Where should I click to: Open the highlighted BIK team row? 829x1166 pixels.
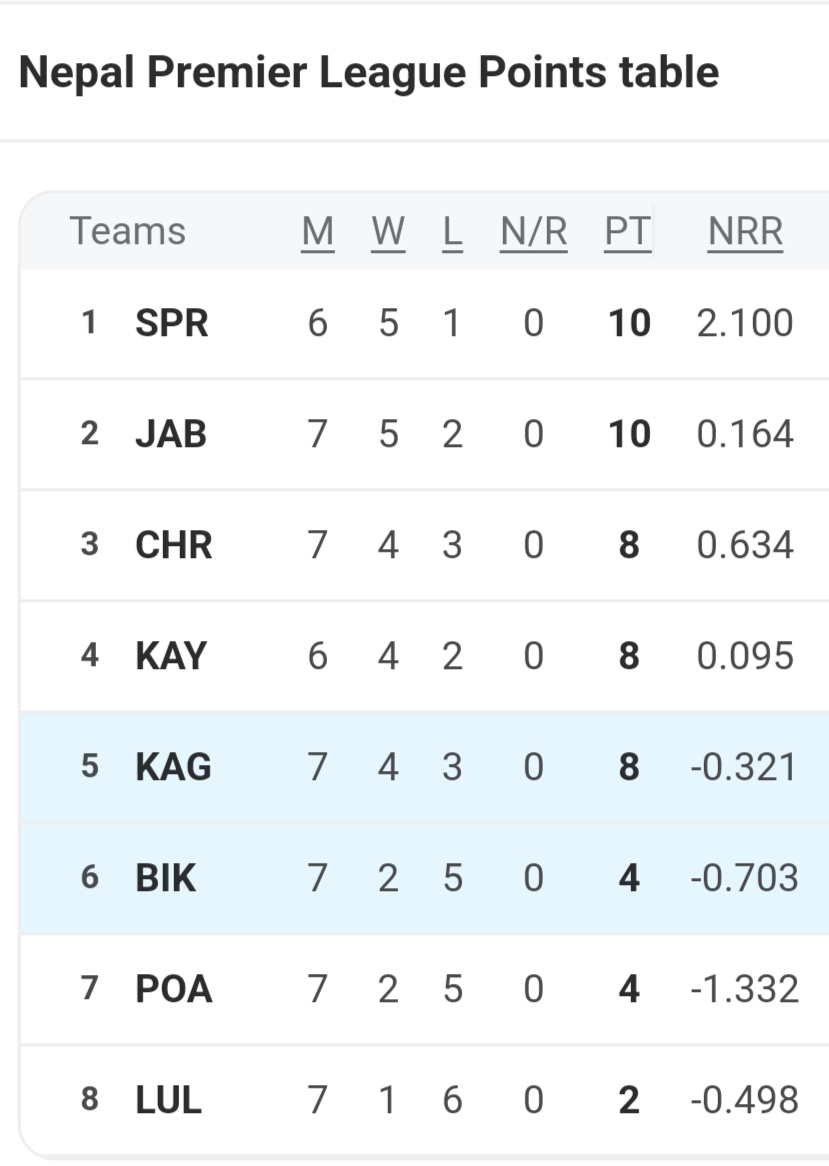166,878
